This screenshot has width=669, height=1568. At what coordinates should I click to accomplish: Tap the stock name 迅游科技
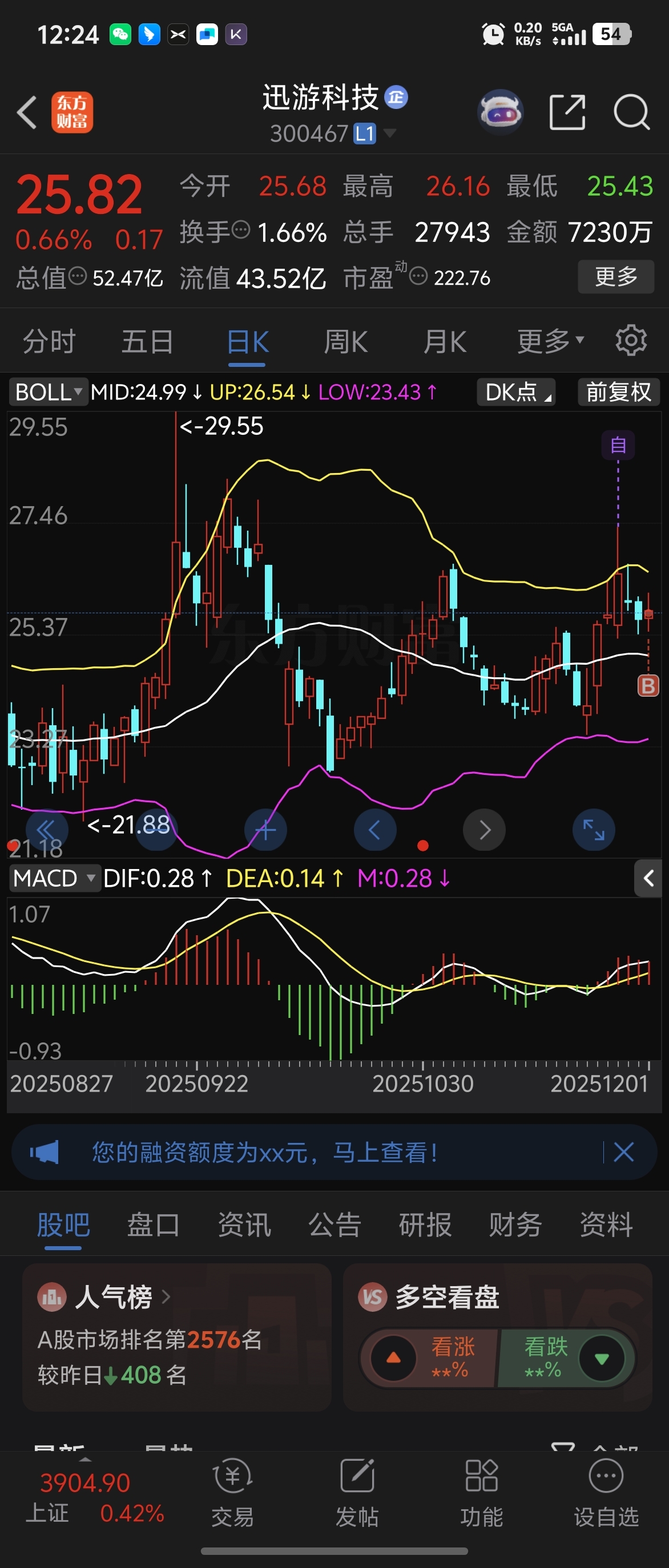coord(321,98)
